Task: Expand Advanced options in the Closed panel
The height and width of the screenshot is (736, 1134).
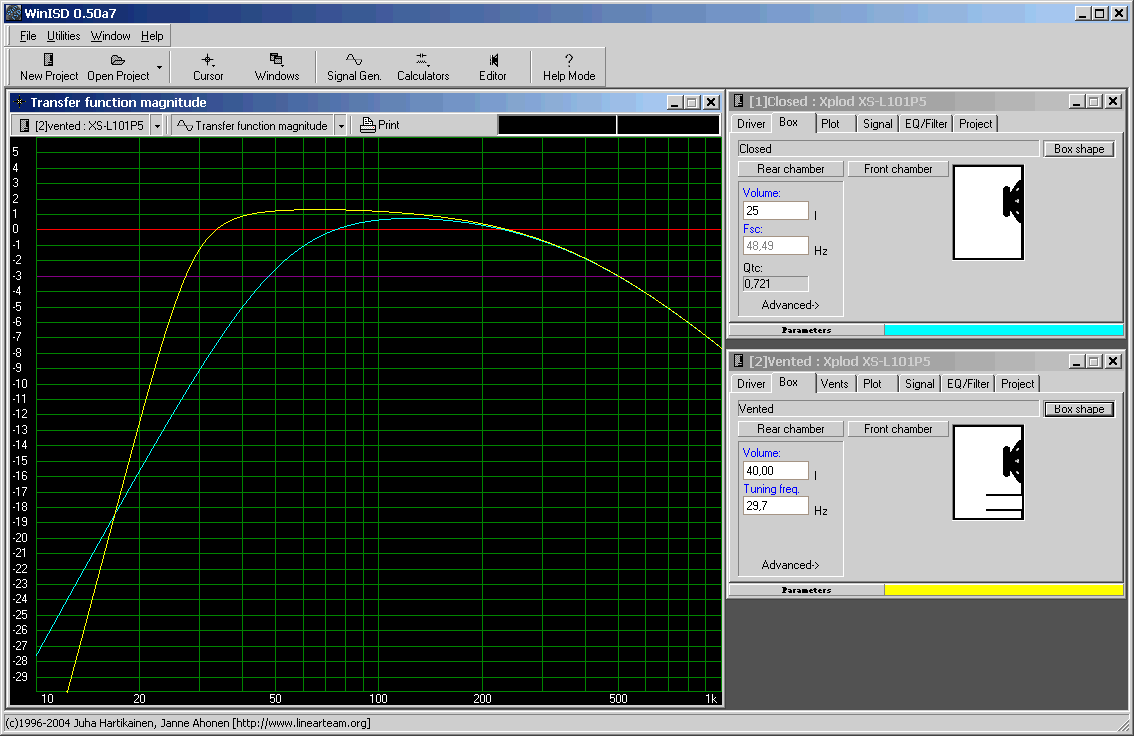Action: 790,305
